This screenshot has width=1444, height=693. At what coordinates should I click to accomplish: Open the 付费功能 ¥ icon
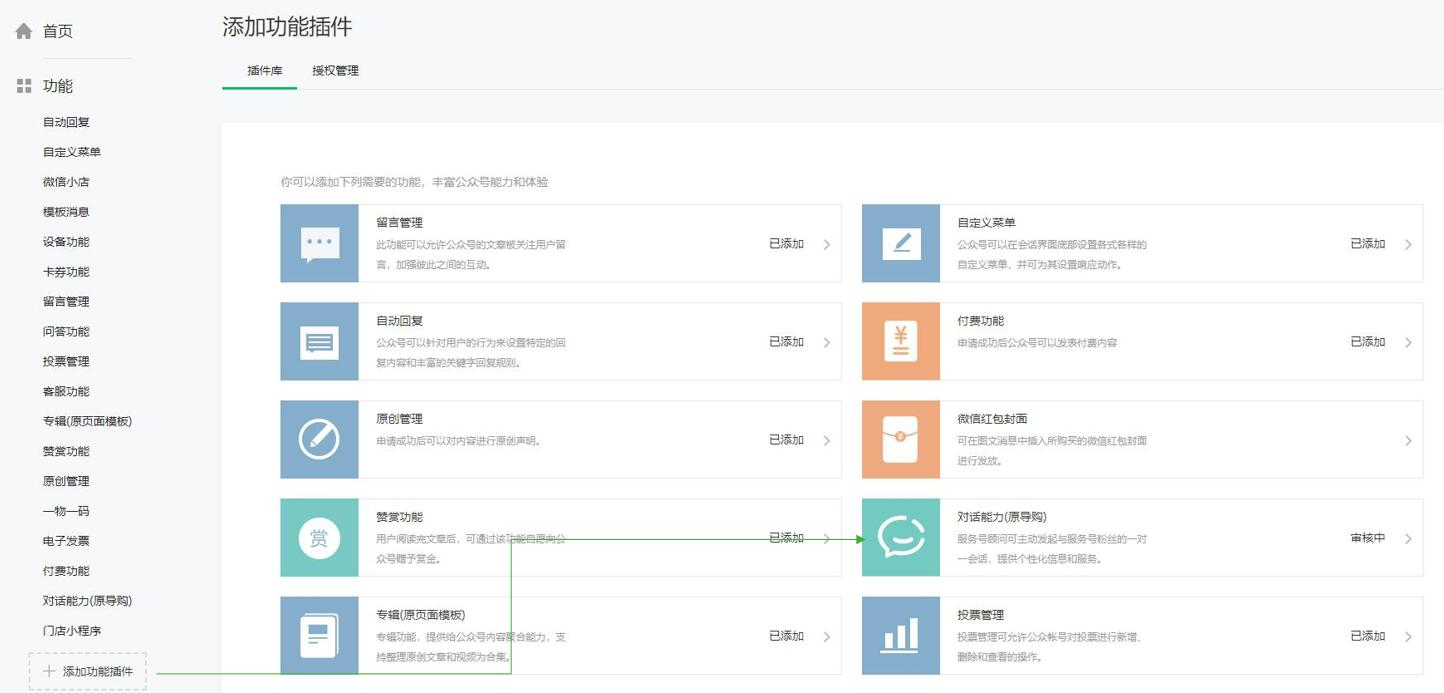pyautogui.click(x=899, y=340)
